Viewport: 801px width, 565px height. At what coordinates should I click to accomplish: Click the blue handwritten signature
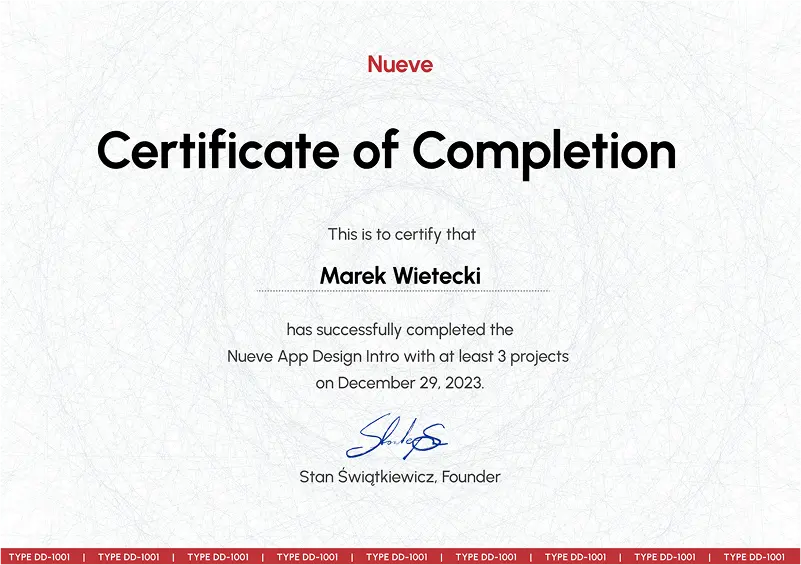point(397,436)
